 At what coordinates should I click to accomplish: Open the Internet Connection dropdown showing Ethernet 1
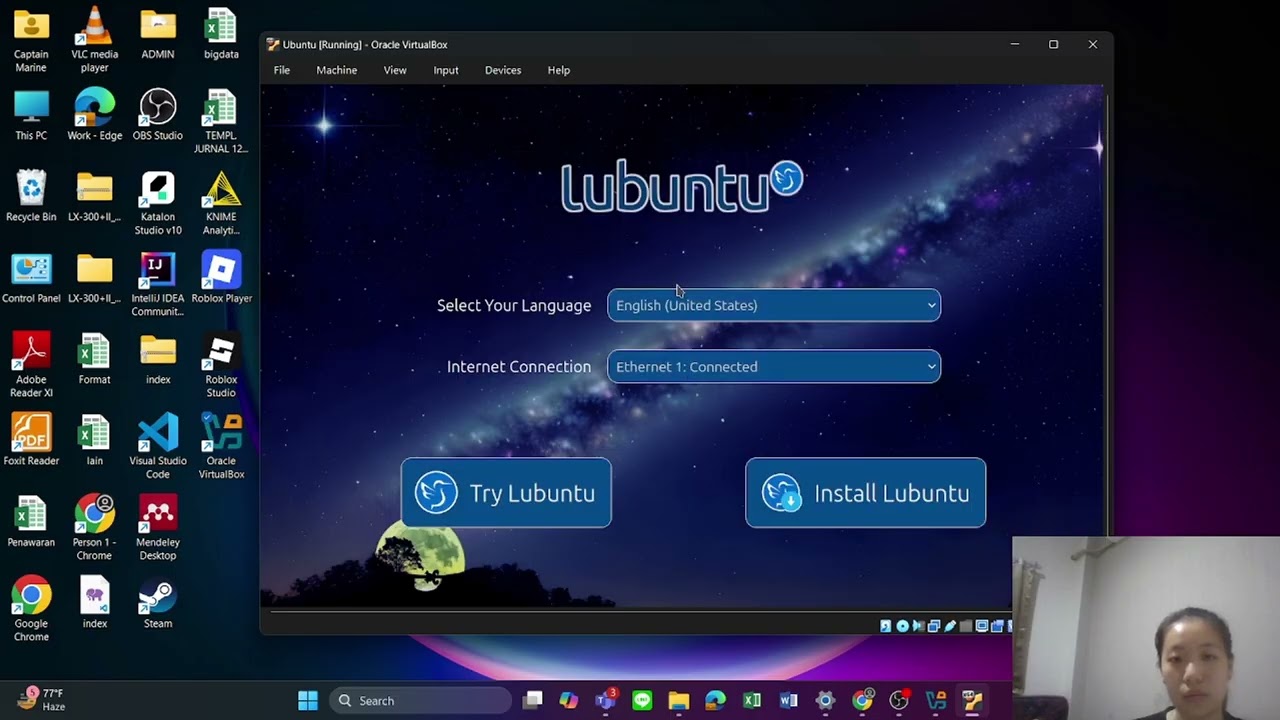click(x=774, y=366)
